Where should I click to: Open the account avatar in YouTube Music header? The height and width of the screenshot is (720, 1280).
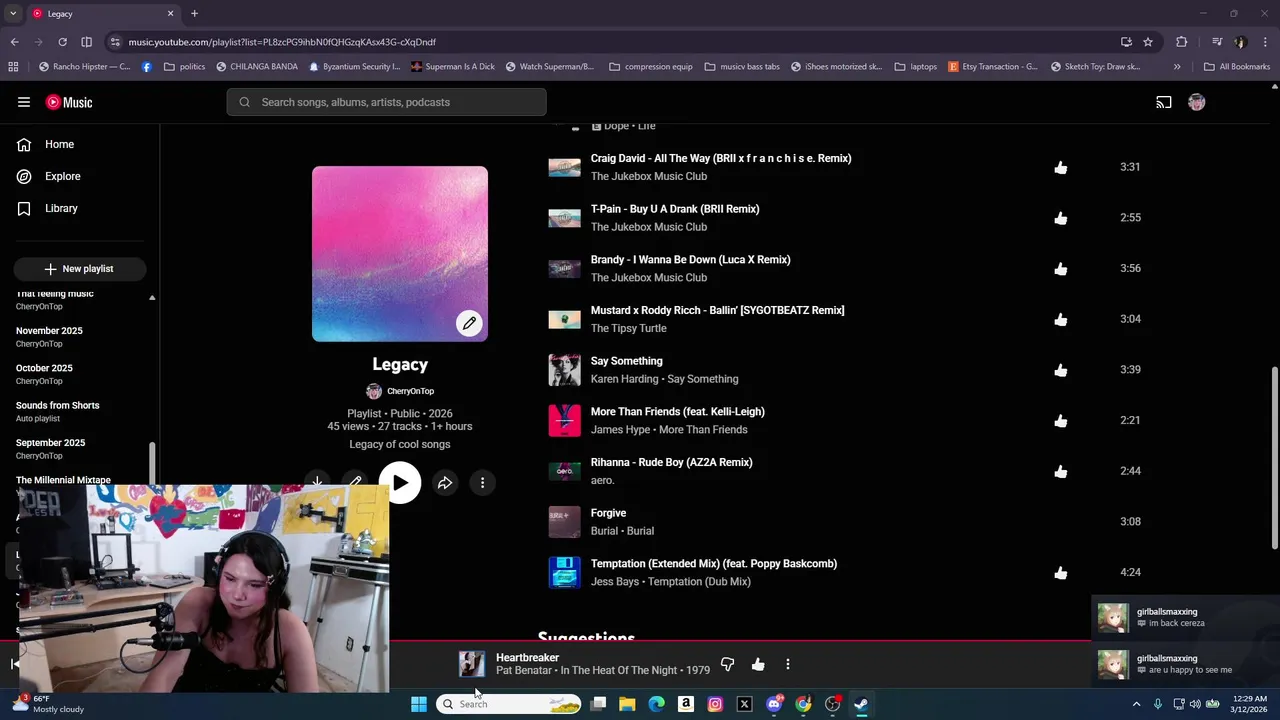point(1197,102)
